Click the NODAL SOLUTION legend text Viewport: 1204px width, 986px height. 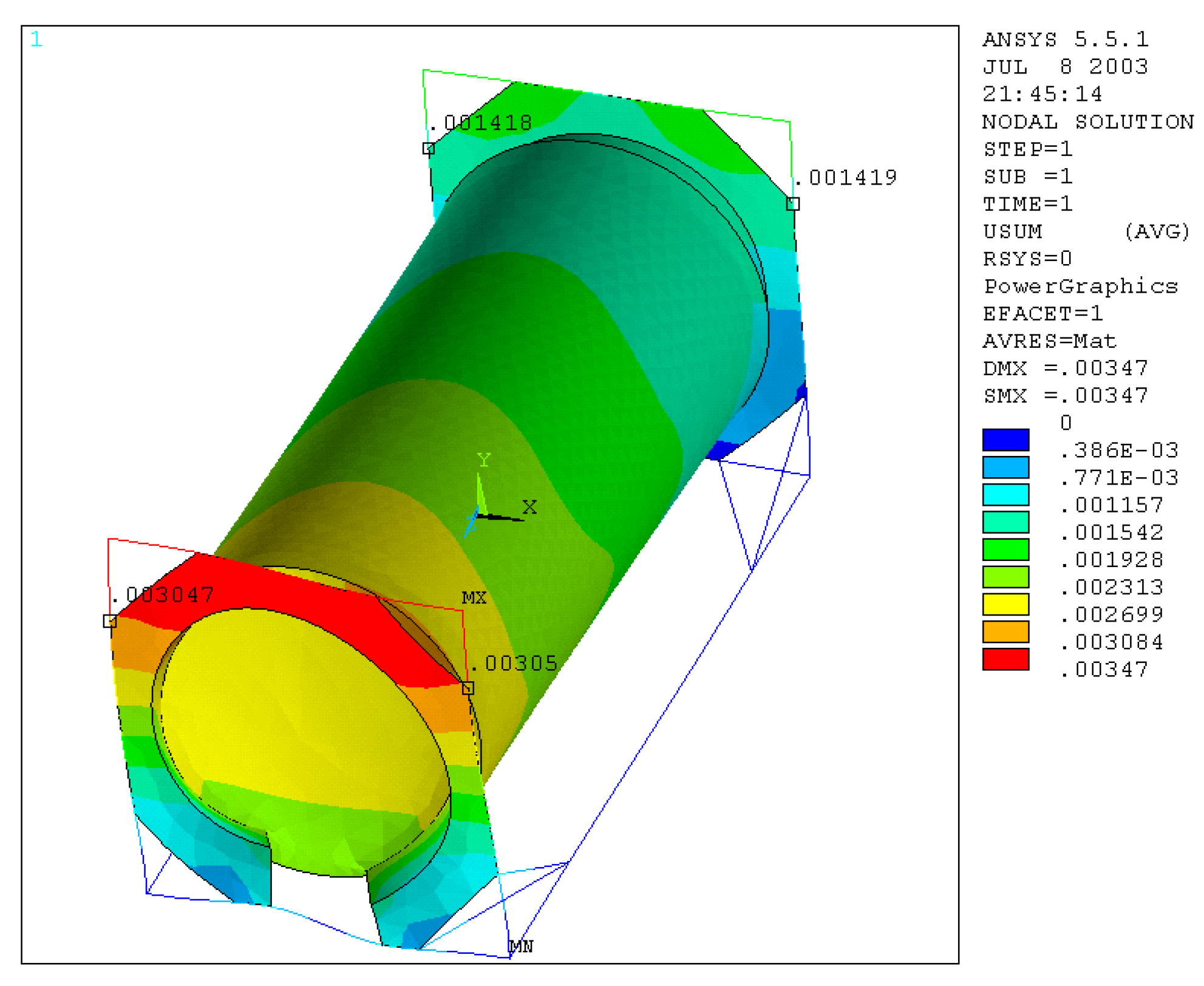point(1087,122)
